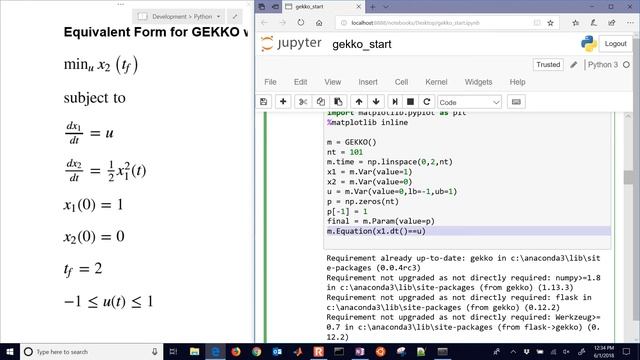Copy selected cells in Jupyter toolbar
This screenshot has height=360, width=640.
click(321, 102)
